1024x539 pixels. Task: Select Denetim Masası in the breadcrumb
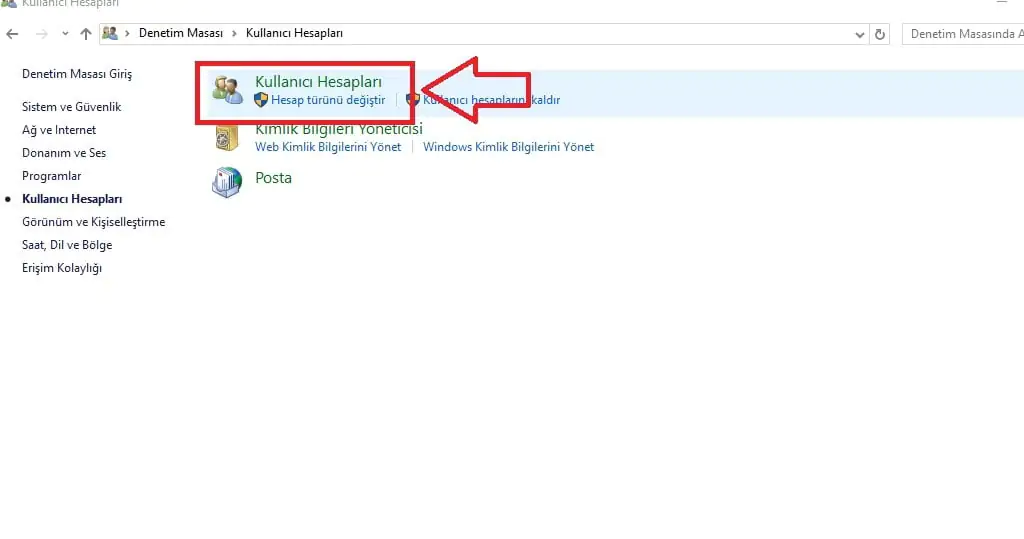181,33
